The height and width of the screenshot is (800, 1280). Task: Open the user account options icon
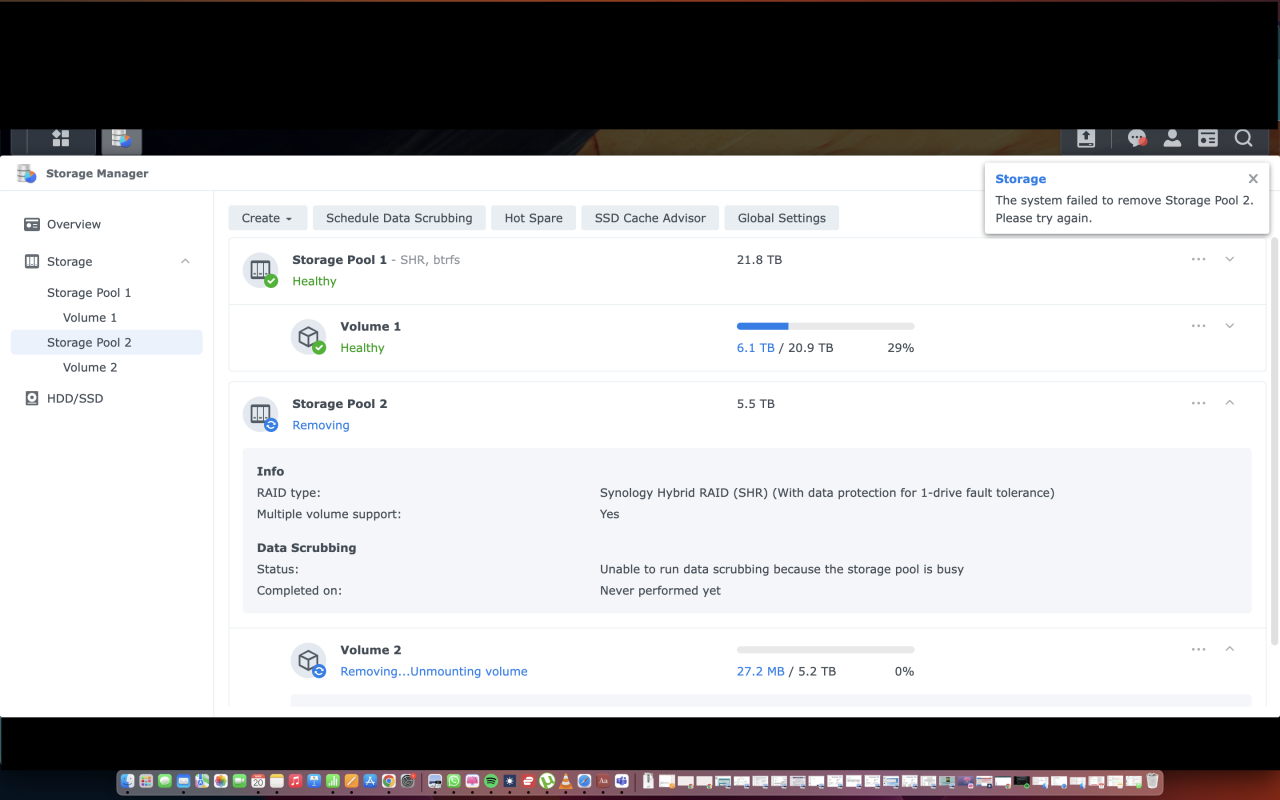click(1172, 139)
